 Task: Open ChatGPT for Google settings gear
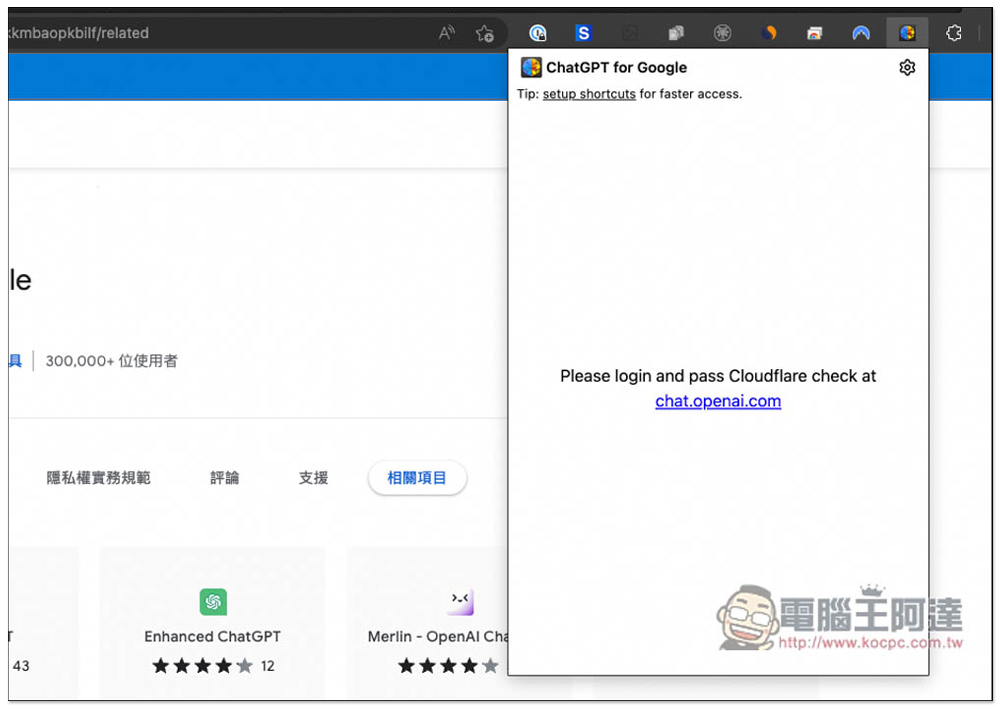[x=907, y=68]
